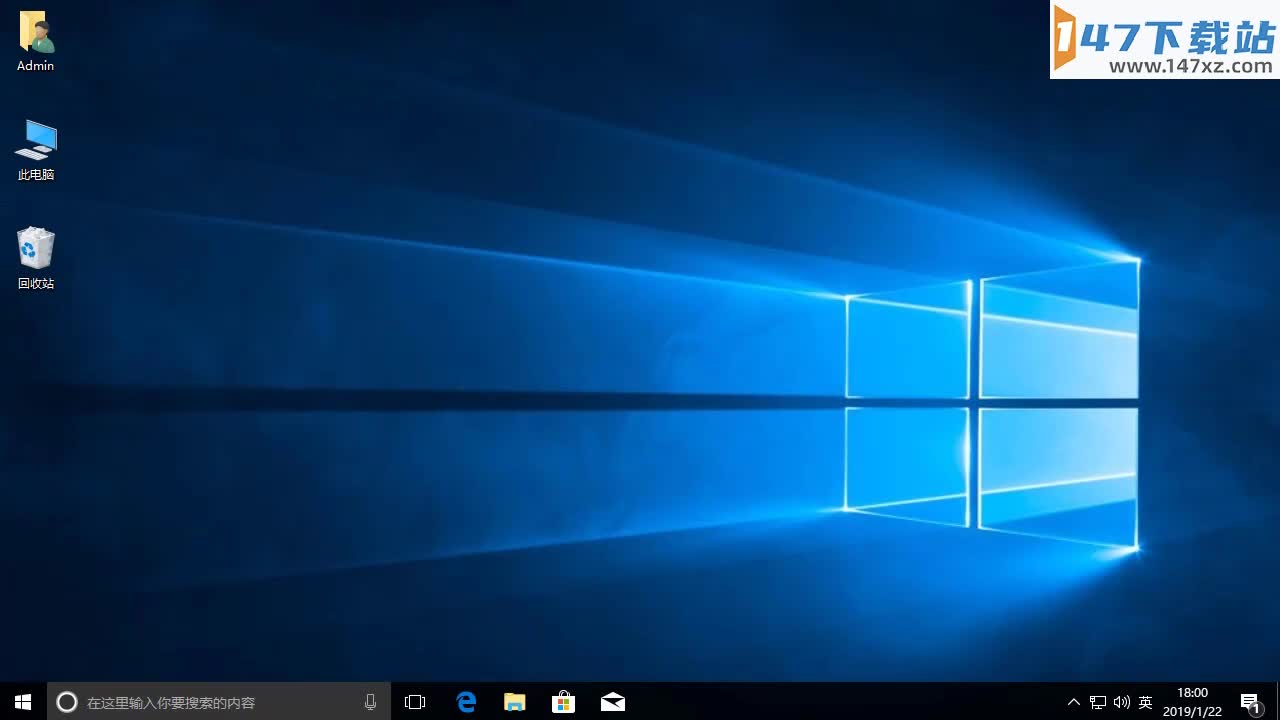Screen dimensions: 1280x720
Task: Select the Admin folder desktop icon
Action: 36,42
